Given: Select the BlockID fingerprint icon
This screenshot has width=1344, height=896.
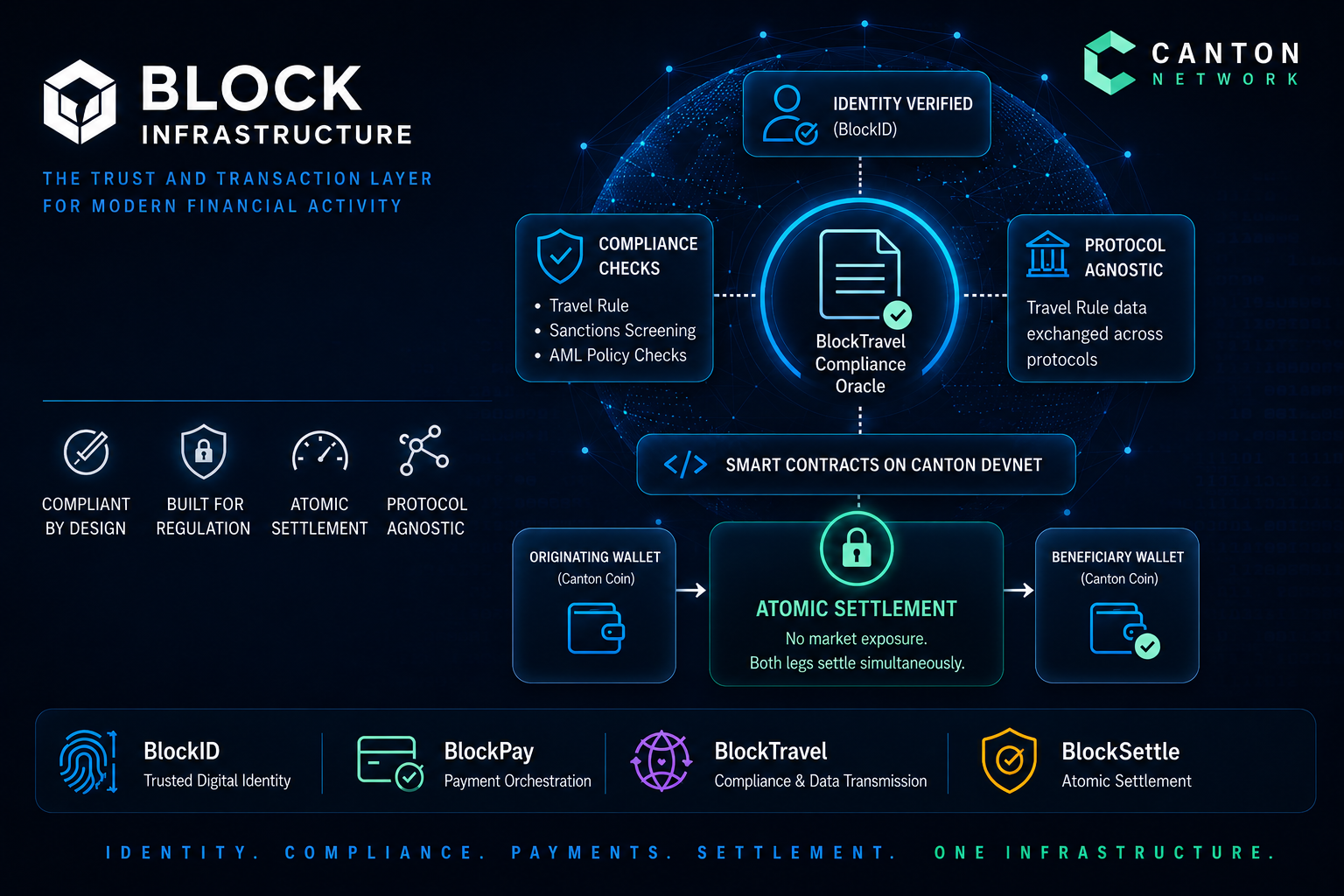Looking at the screenshot, I should (88, 761).
